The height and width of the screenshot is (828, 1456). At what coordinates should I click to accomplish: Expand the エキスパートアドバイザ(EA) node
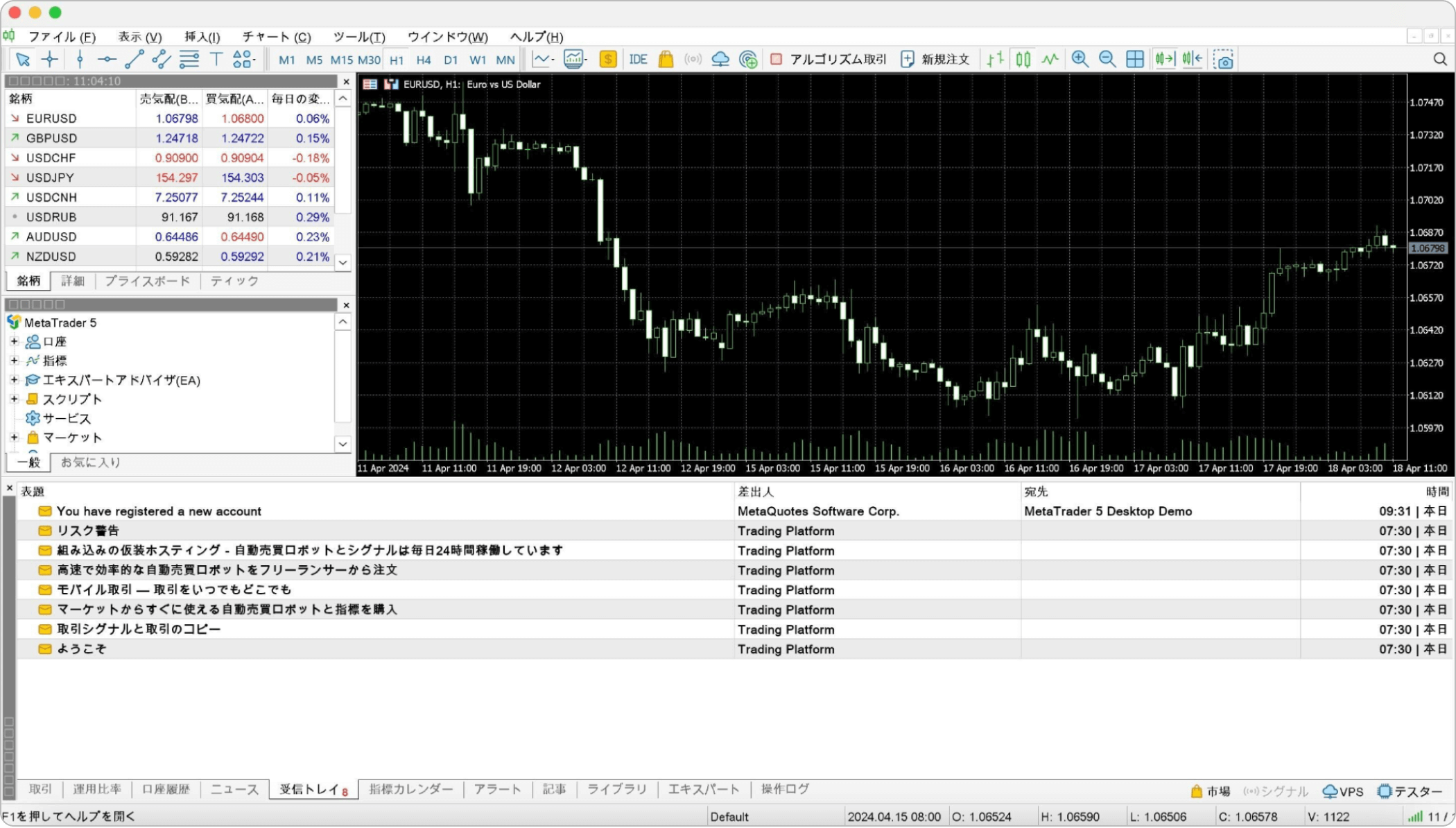(14, 380)
